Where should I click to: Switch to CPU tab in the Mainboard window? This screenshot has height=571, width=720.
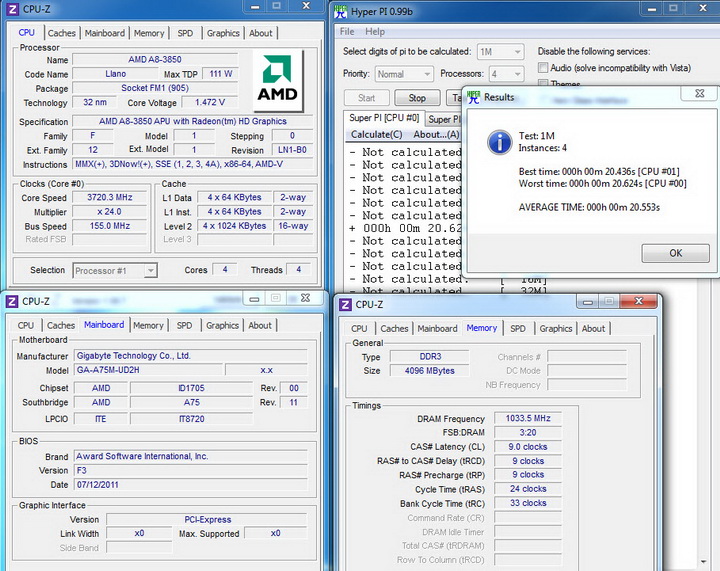pos(25,325)
